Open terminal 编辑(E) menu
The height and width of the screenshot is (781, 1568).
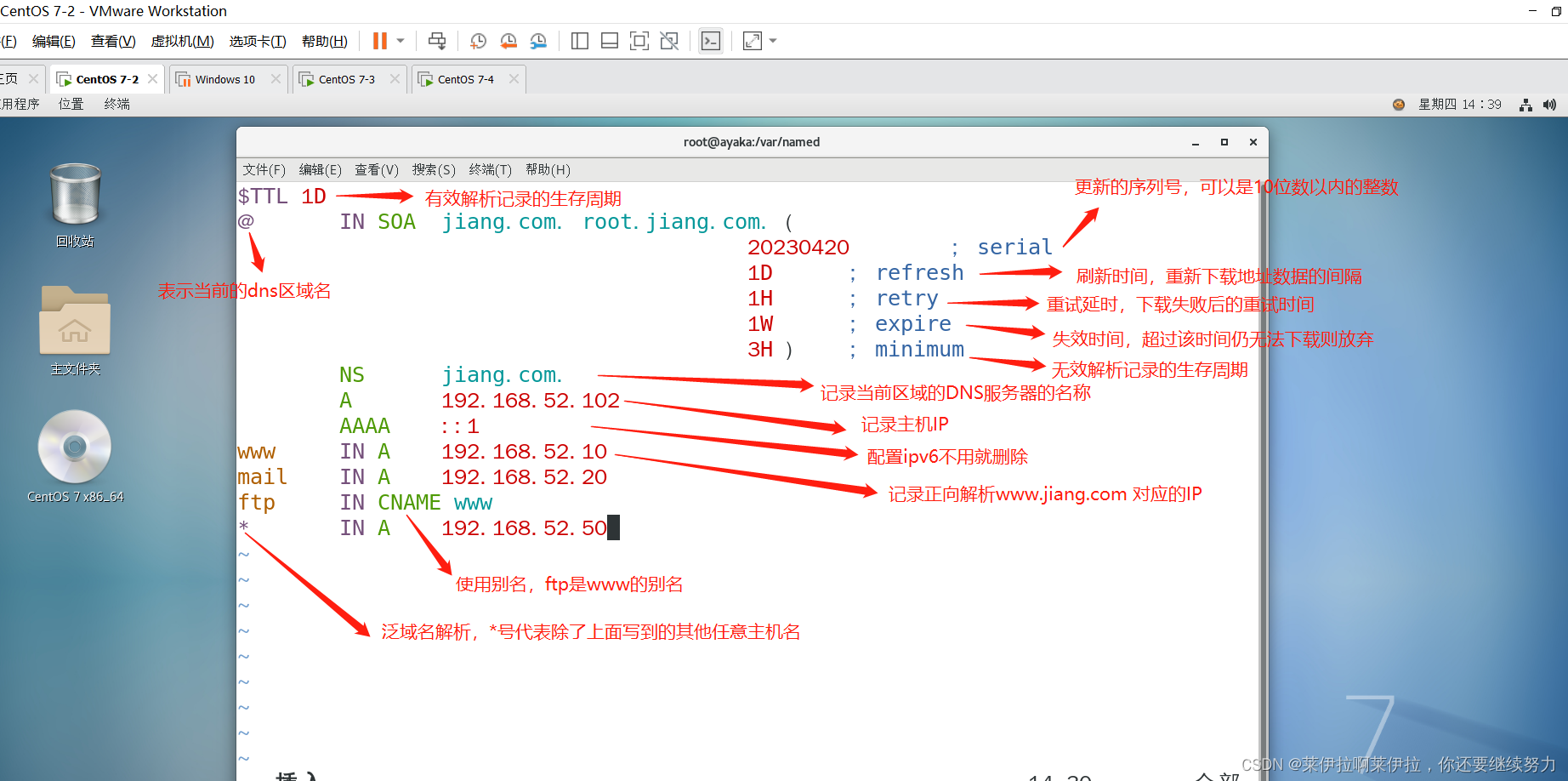[320, 169]
